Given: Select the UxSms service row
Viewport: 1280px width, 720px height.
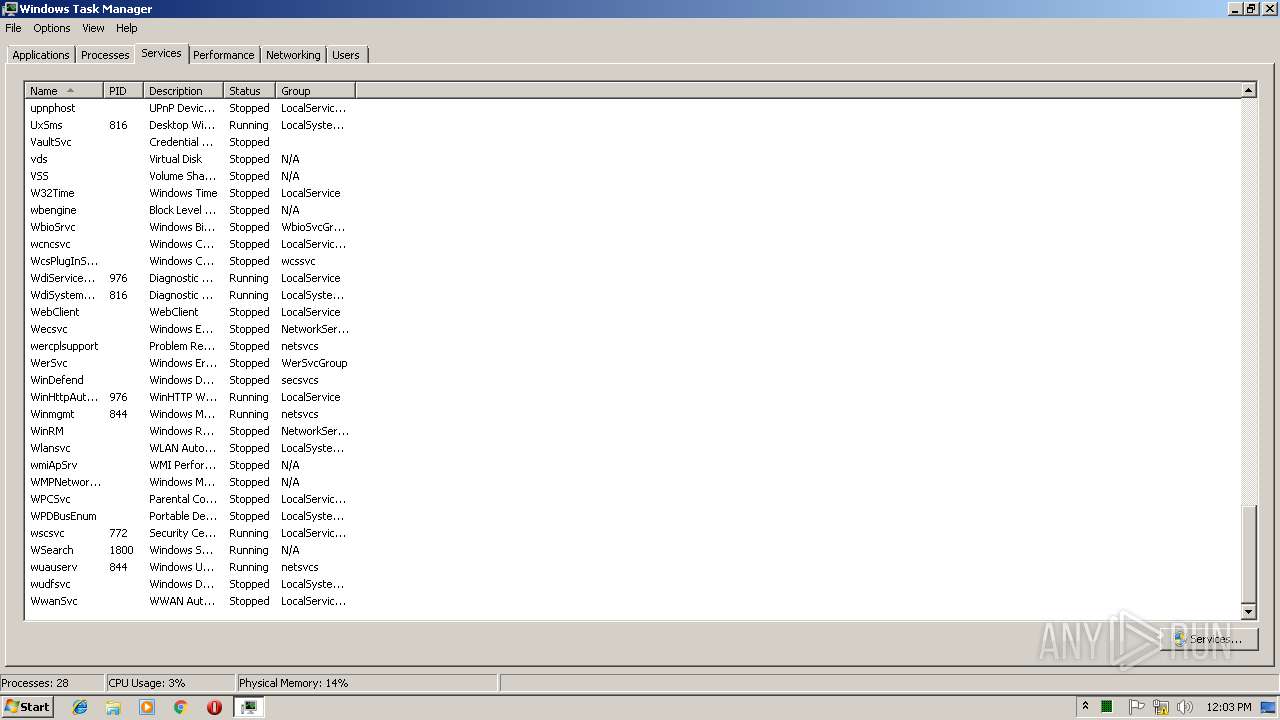Looking at the screenshot, I should point(190,125).
